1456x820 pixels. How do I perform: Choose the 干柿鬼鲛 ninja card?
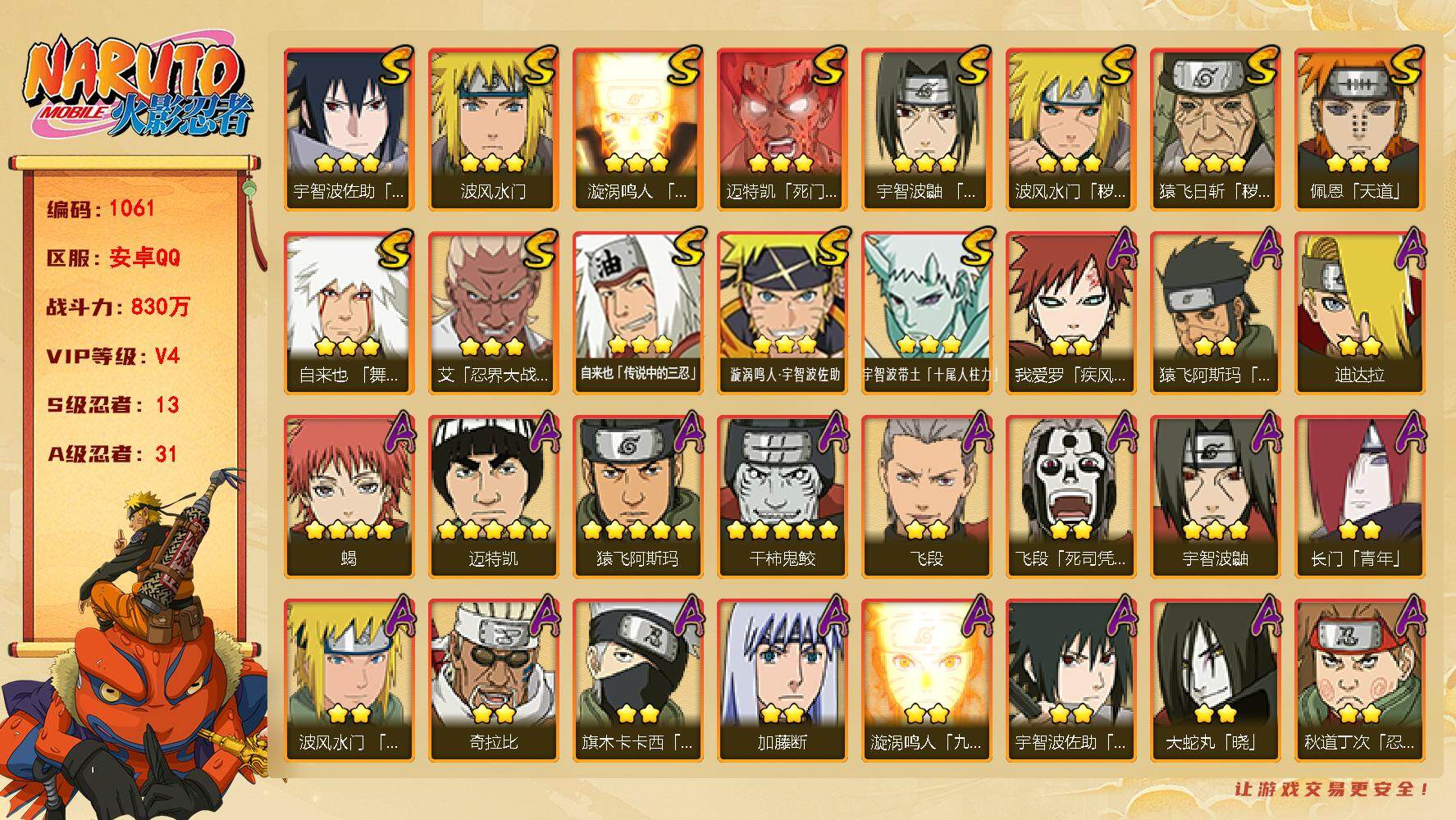pyautogui.click(x=782, y=497)
